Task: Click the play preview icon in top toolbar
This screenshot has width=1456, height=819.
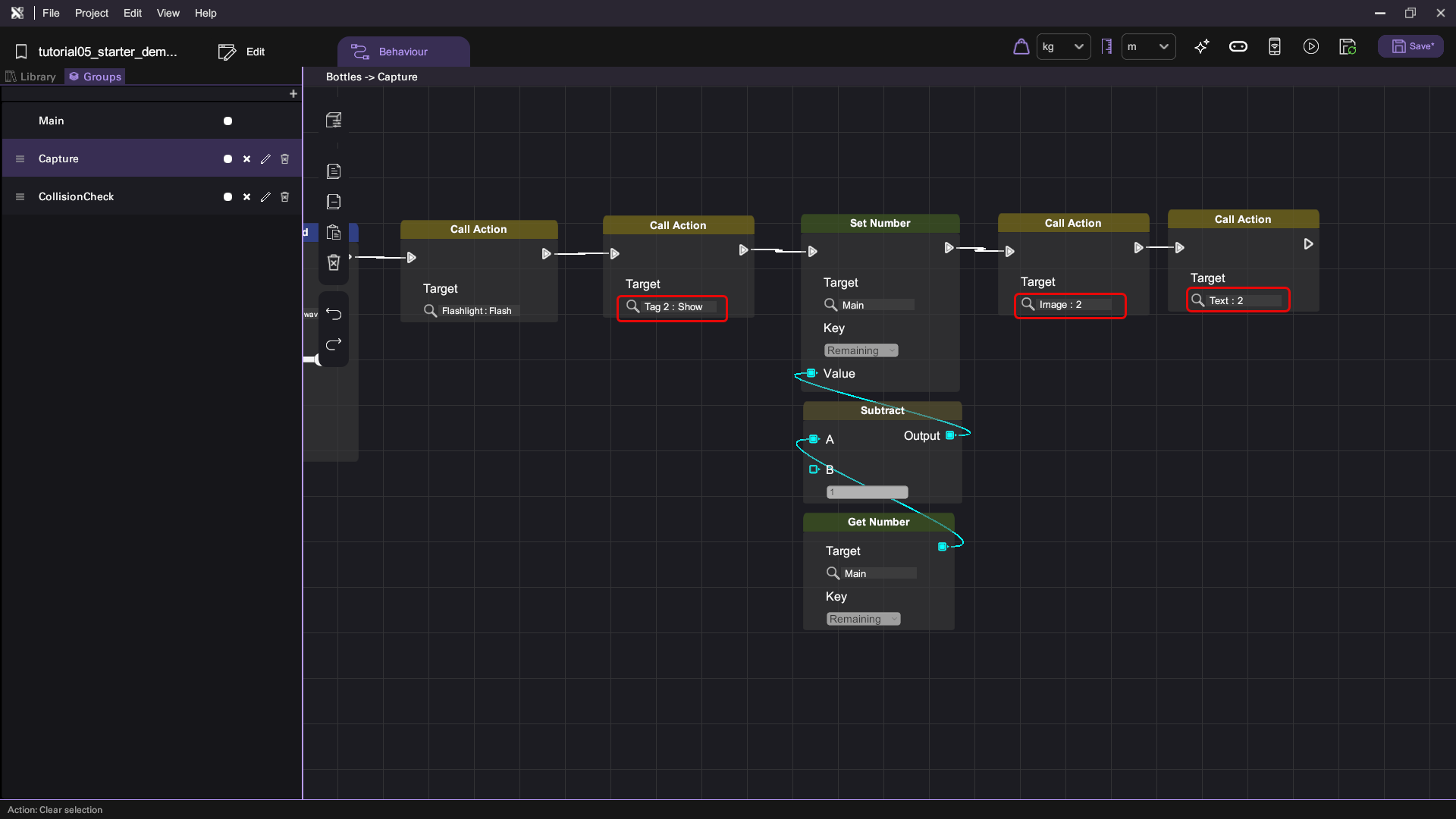Action: click(x=1311, y=47)
